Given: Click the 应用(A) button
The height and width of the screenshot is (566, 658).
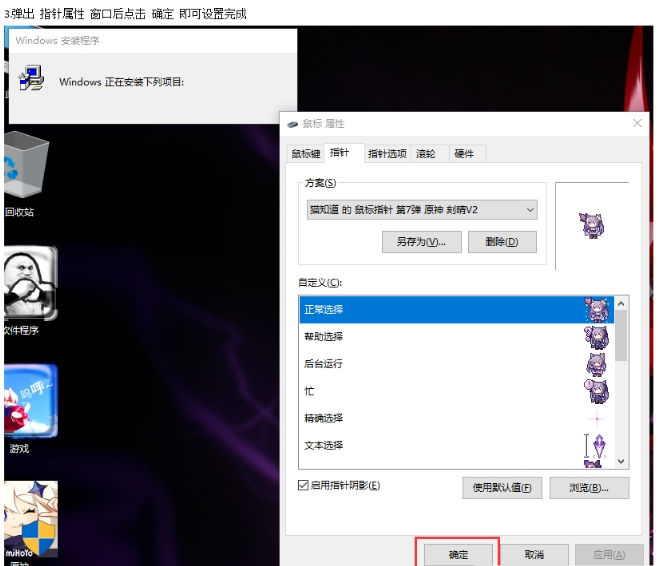Looking at the screenshot, I should point(609,555).
